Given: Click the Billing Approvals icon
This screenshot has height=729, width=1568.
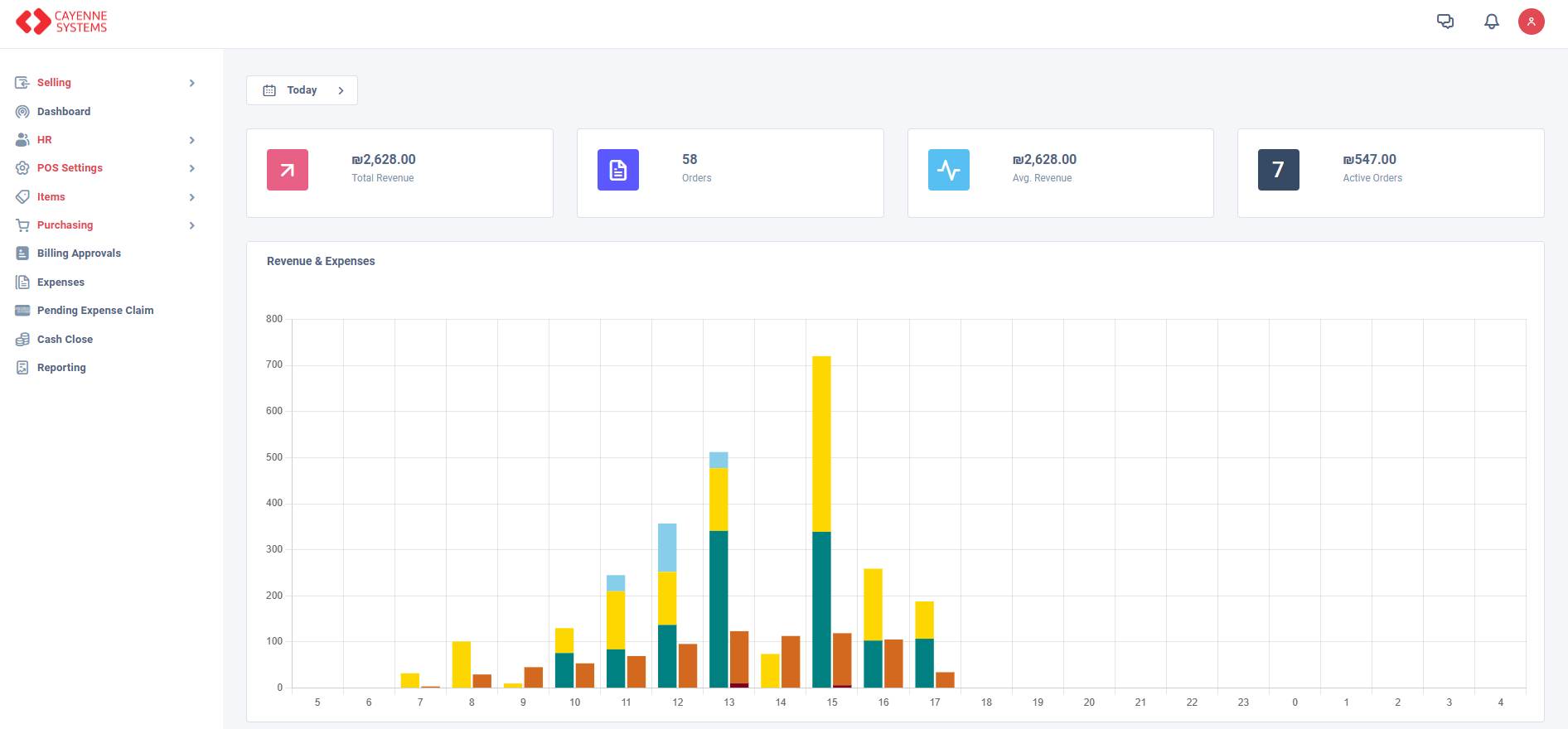Looking at the screenshot, I should (22, 253).
